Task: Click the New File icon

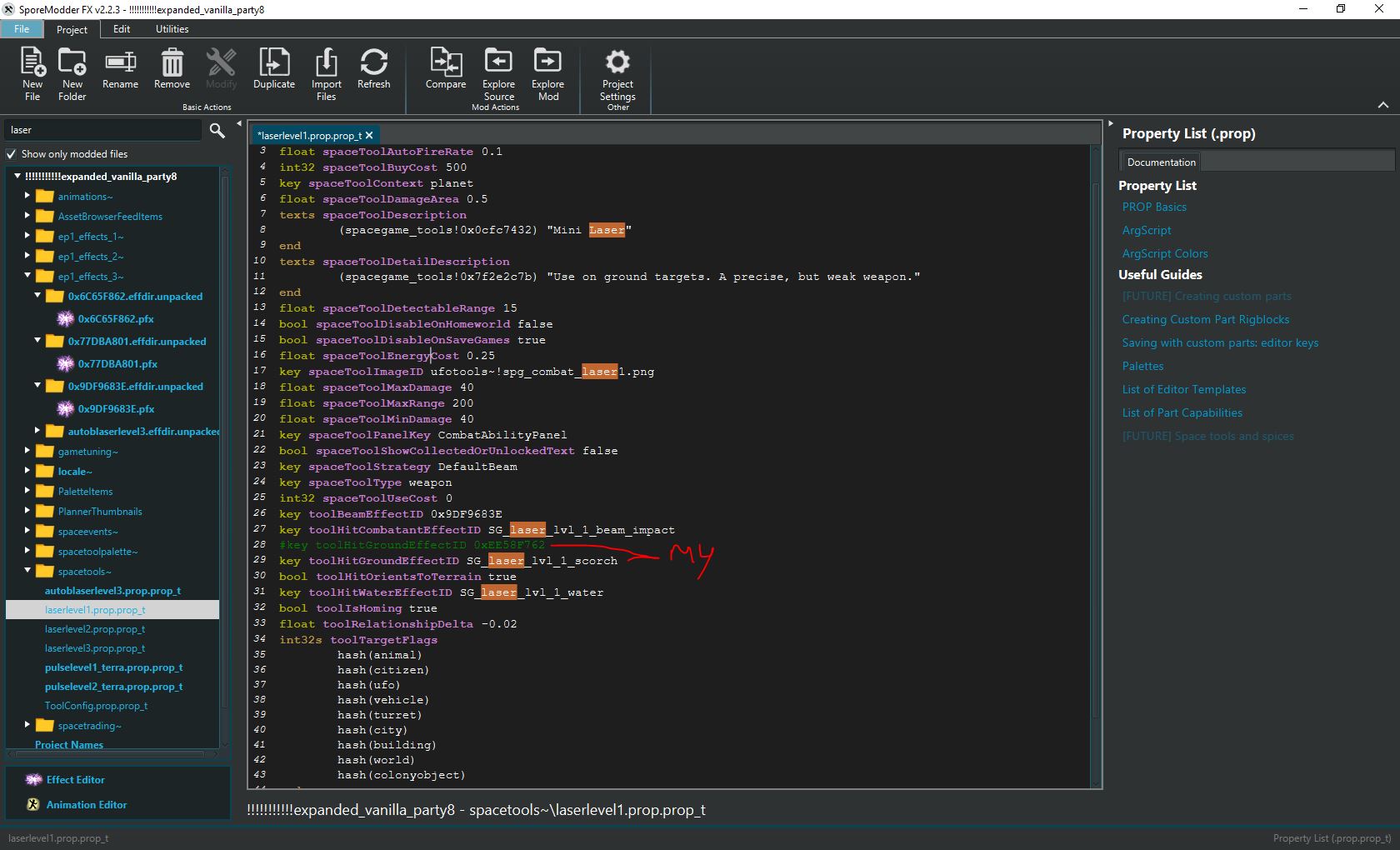Action: coord(32,62)
